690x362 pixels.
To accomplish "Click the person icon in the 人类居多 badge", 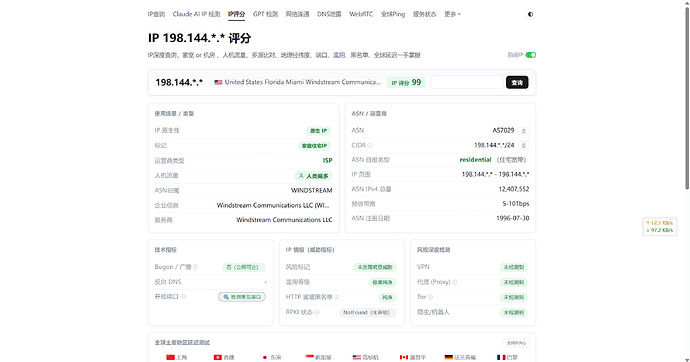I will click(x=301, y=176).
